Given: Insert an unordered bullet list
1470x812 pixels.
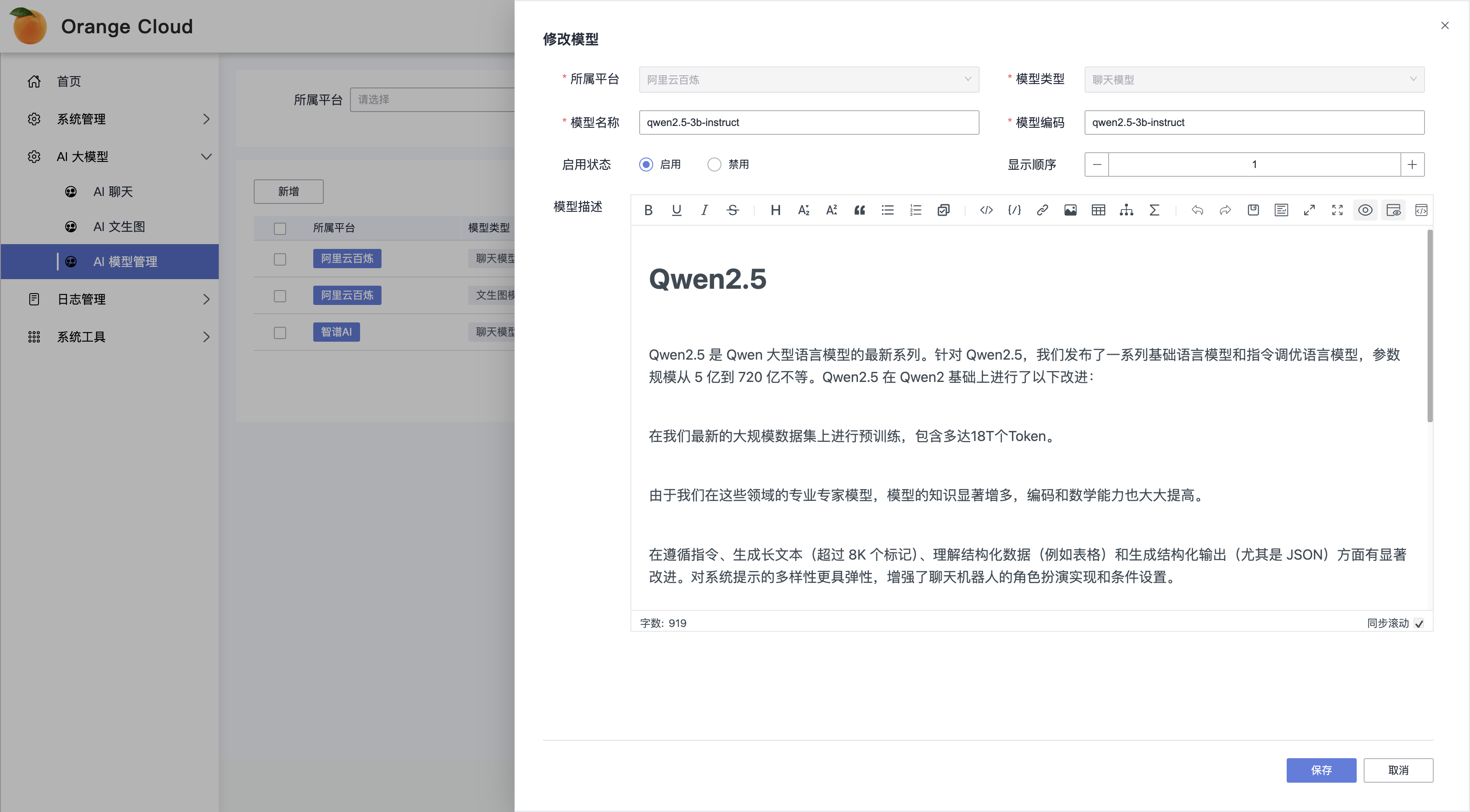Looking at the screenshot, I should pyautogui.click(x=887, y=210).
